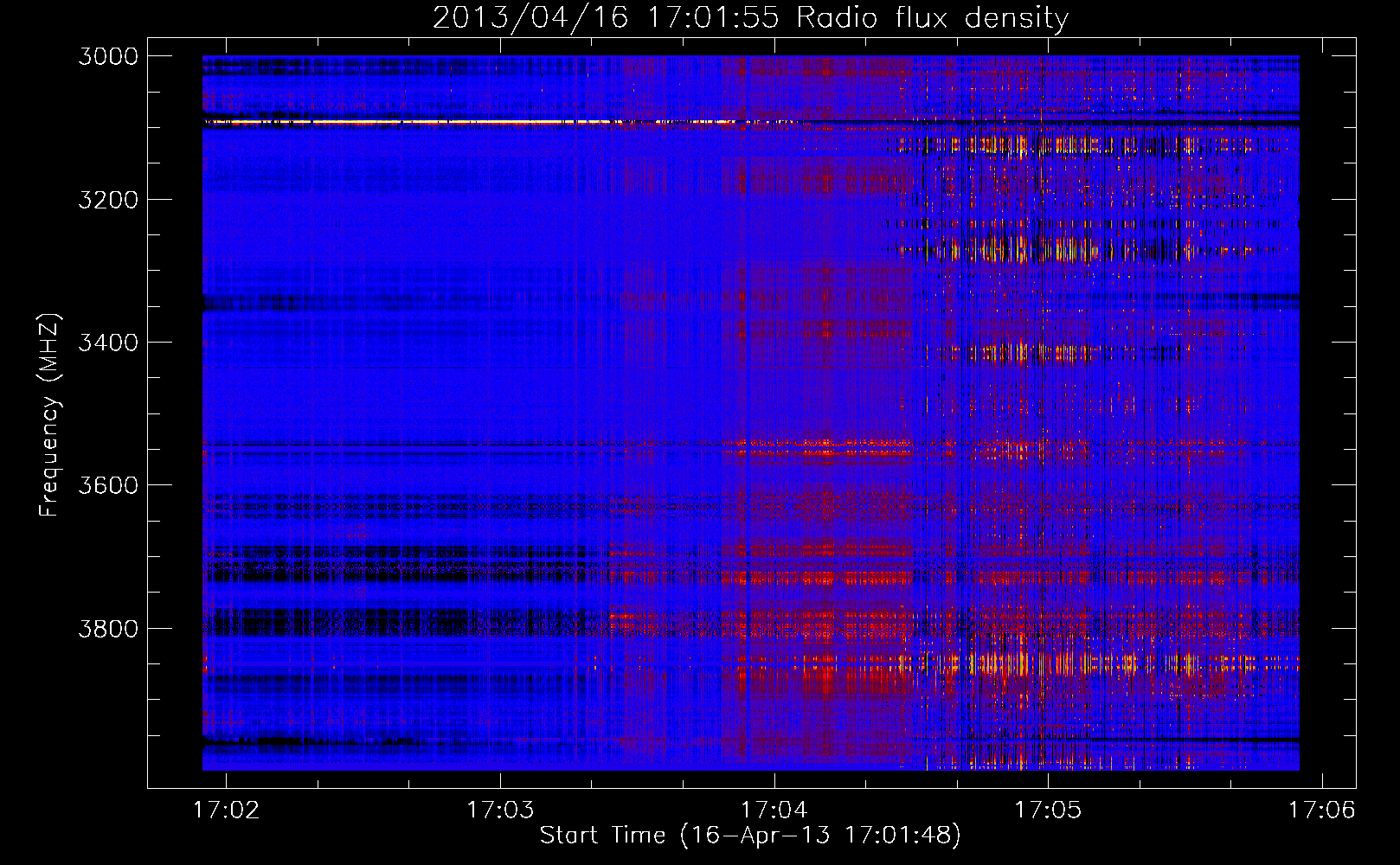Click the 17:04 time tick label

tap(774, 810)
